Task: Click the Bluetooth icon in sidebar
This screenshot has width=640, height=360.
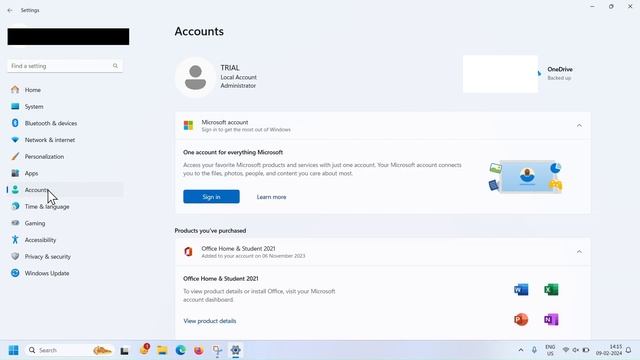Action: click(15, 123)
